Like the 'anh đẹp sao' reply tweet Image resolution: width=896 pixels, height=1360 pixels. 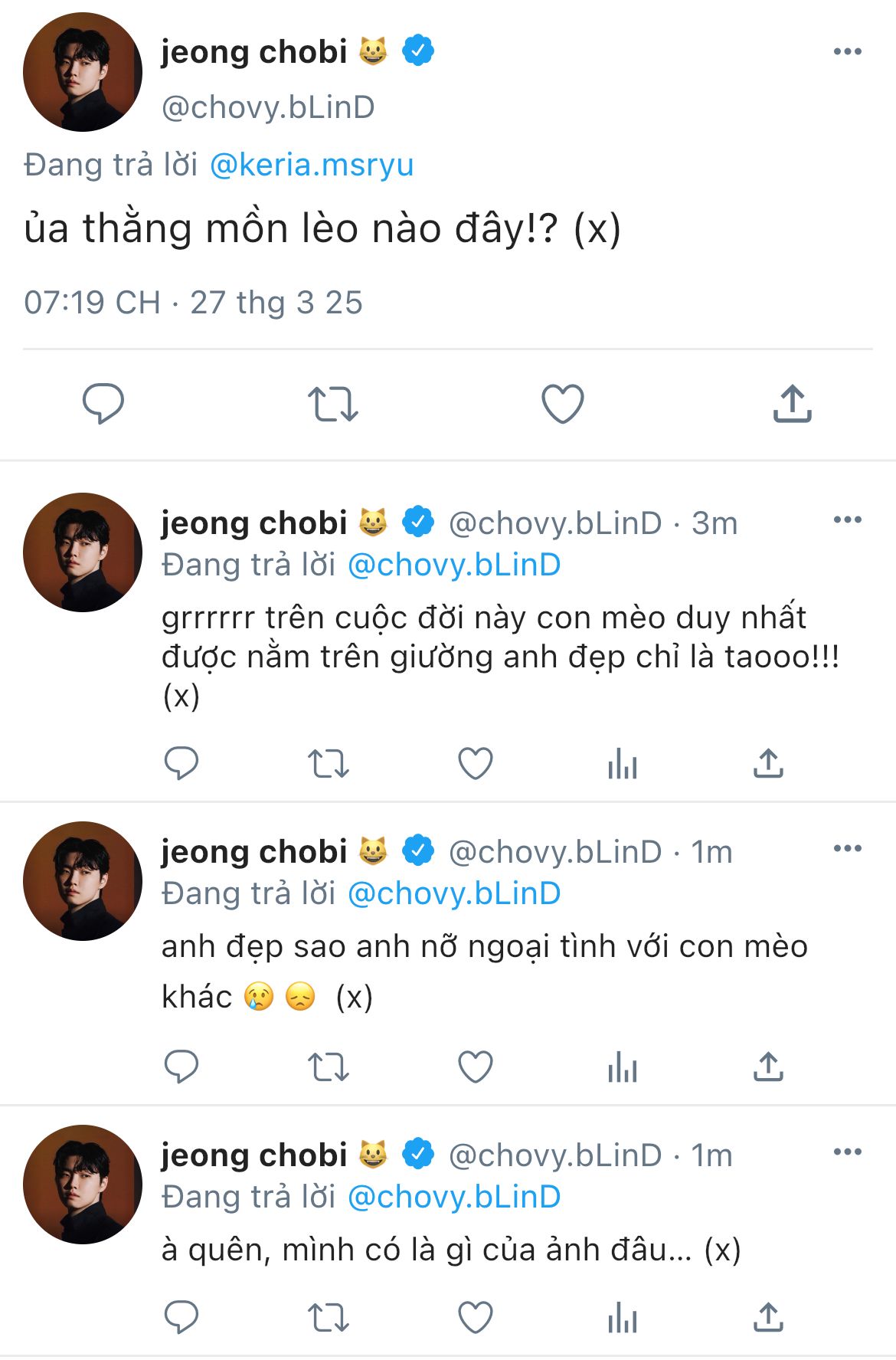click(x=475, y=1066)
